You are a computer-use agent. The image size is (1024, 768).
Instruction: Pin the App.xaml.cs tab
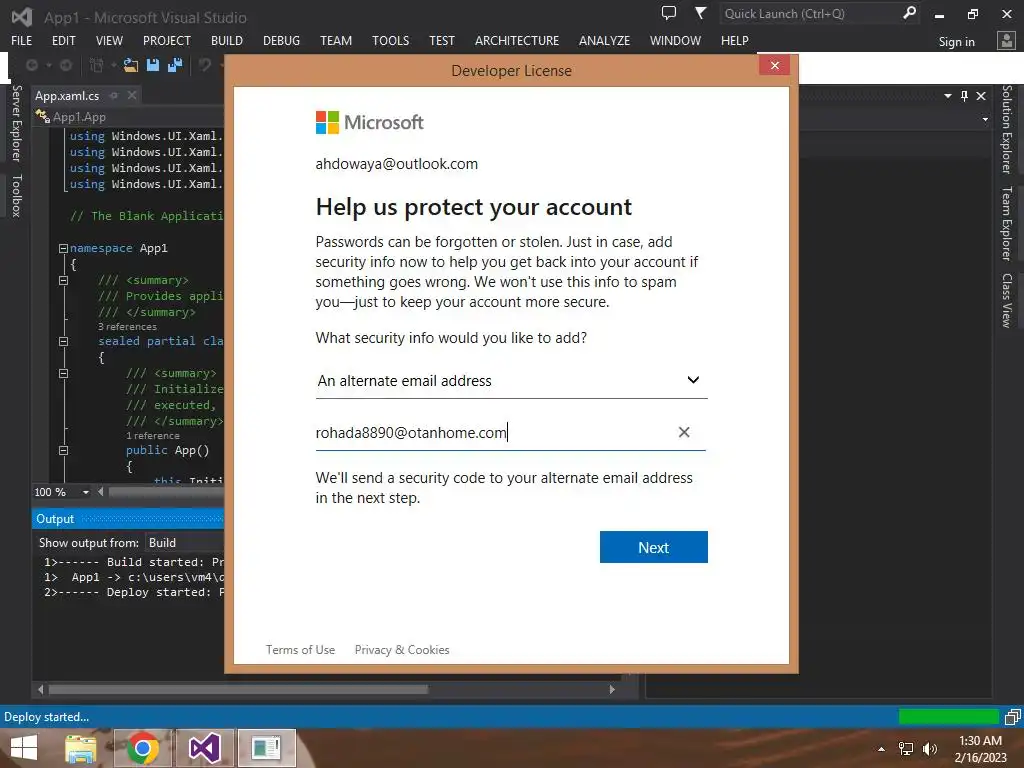point(114,95)
